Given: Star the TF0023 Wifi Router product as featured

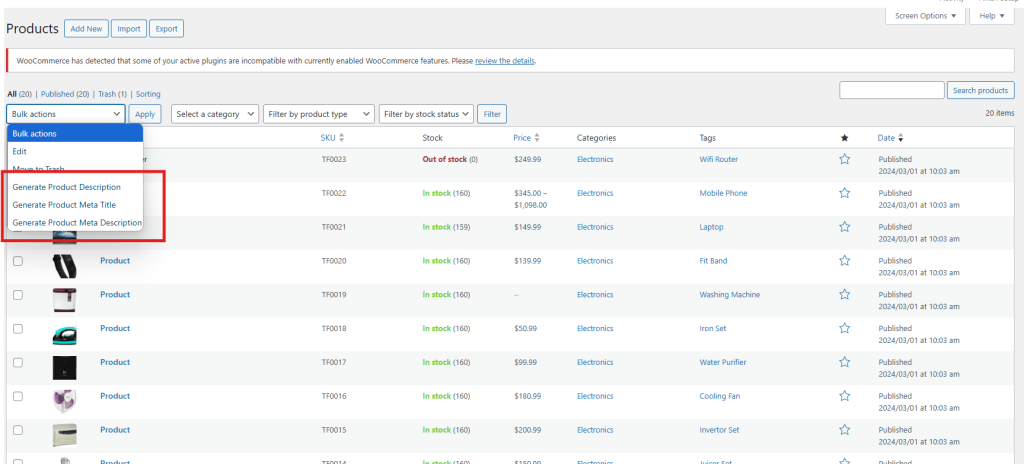Looking at the screenshot, I should tap(844, 159).
